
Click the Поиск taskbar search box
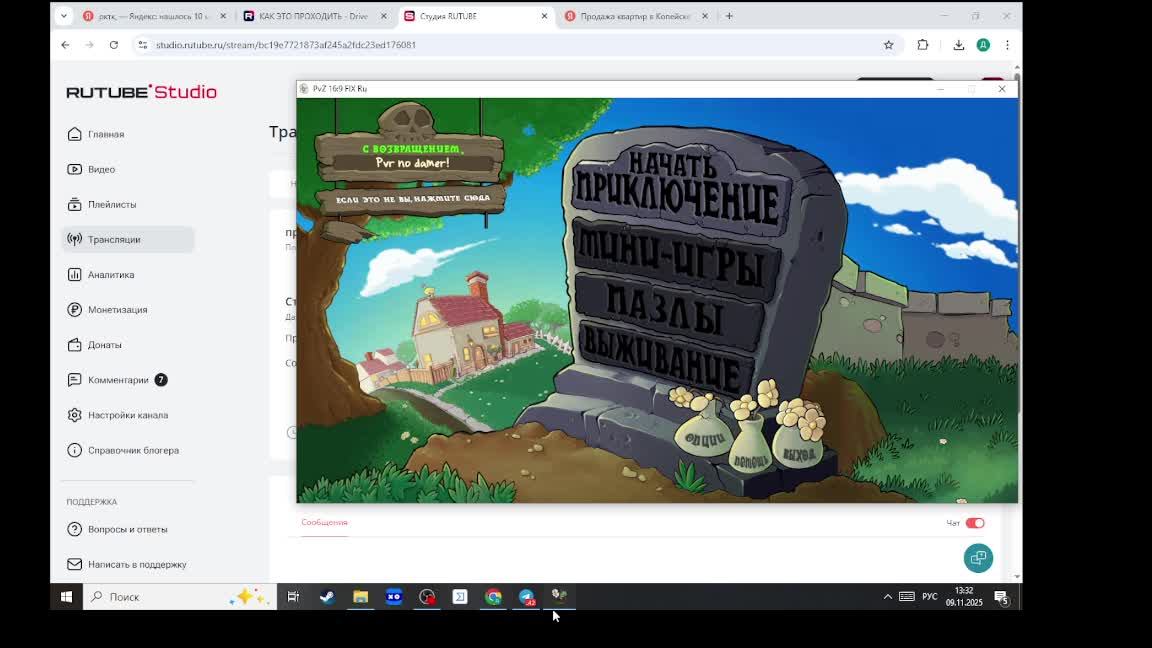180,597
